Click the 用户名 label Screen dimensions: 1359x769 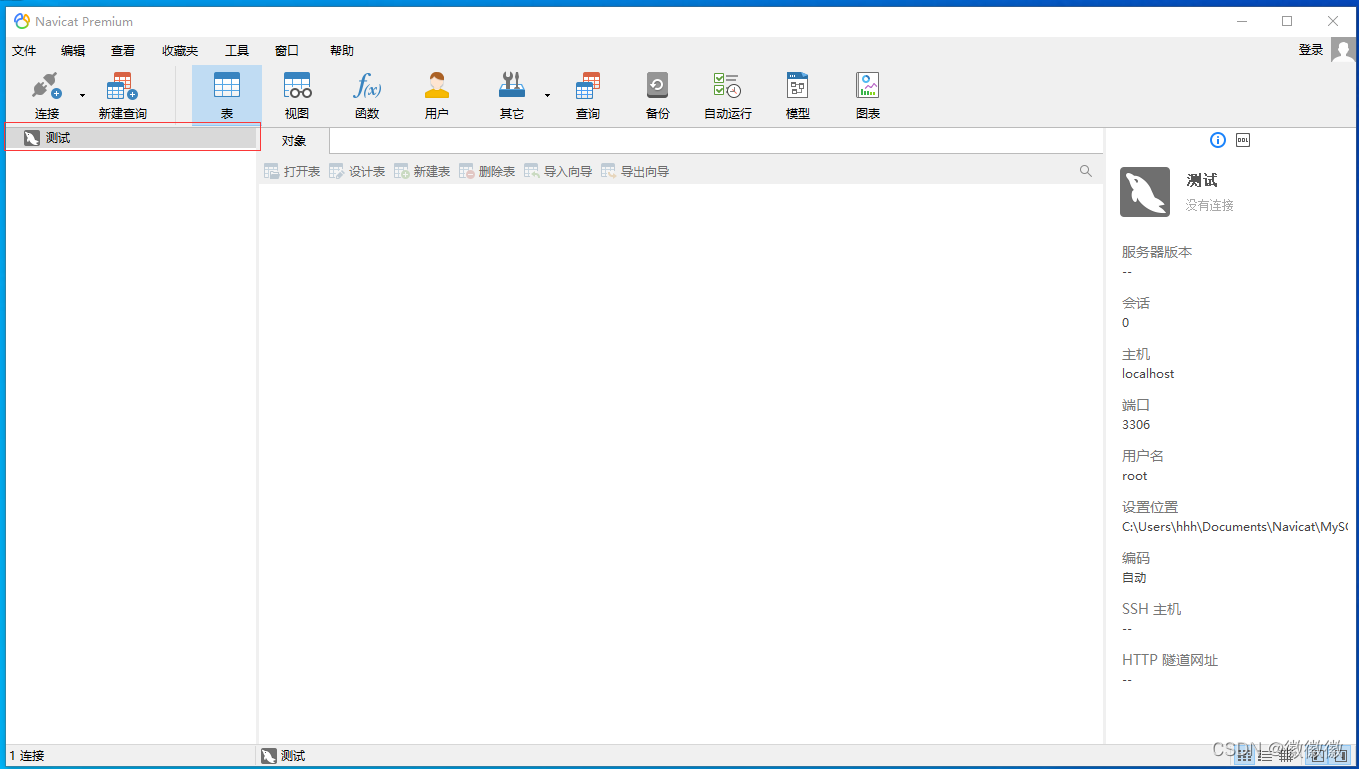(1143, 456)
